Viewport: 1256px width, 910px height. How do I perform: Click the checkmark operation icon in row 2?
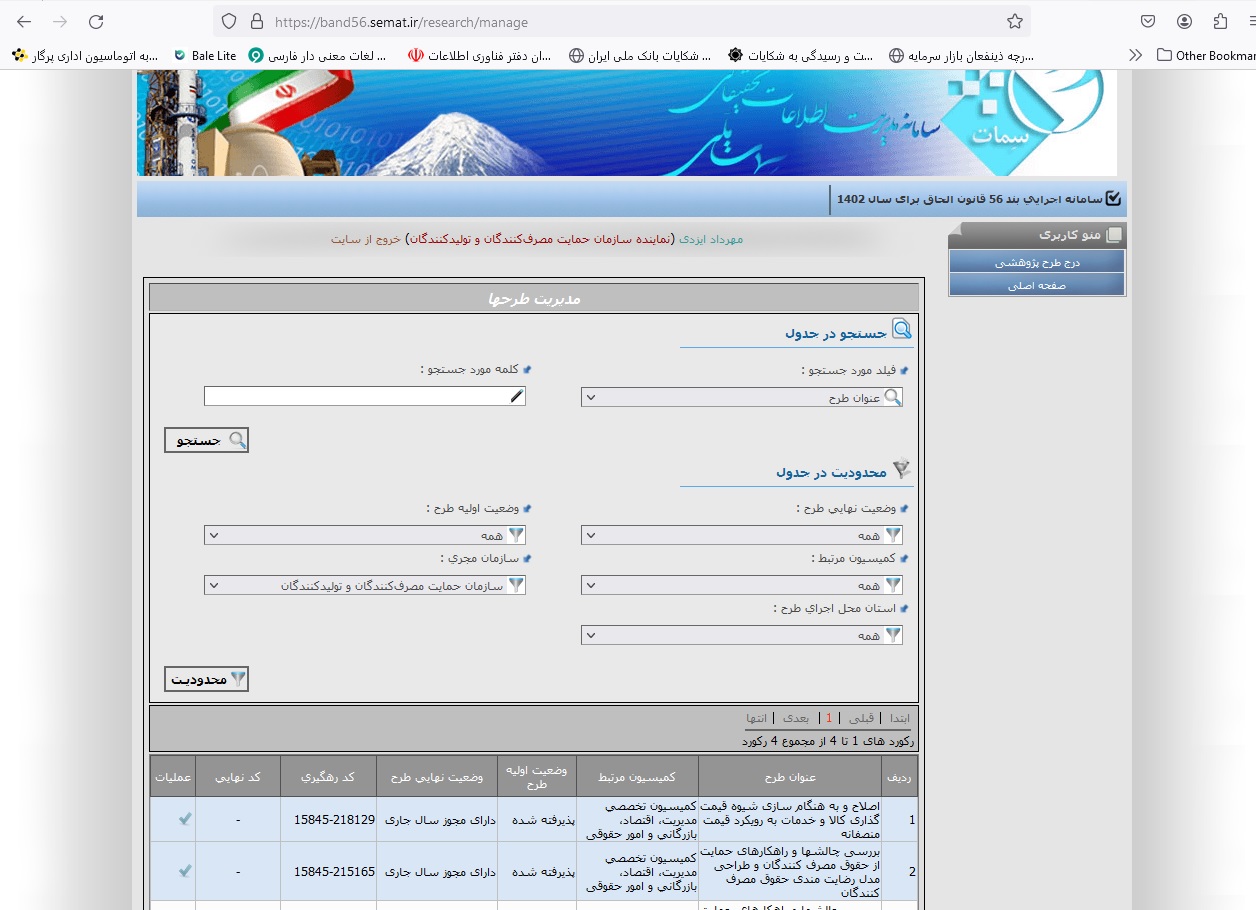click(x=185, y=871)
